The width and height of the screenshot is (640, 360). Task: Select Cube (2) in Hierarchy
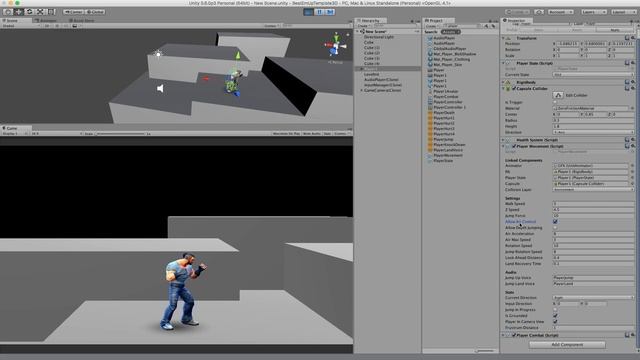371,53
